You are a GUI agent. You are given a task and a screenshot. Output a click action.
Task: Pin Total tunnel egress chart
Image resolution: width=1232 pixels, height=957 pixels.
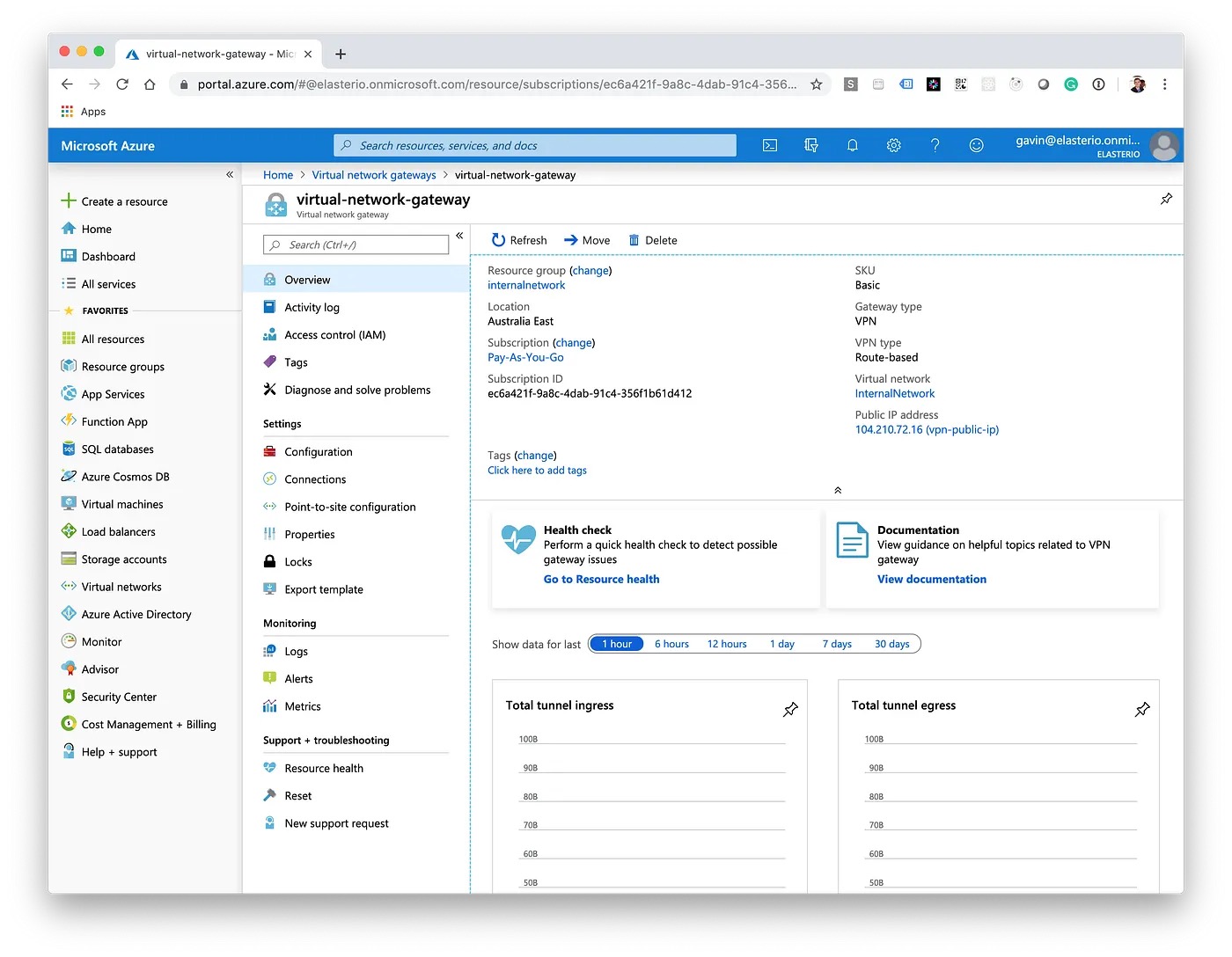1142,709
